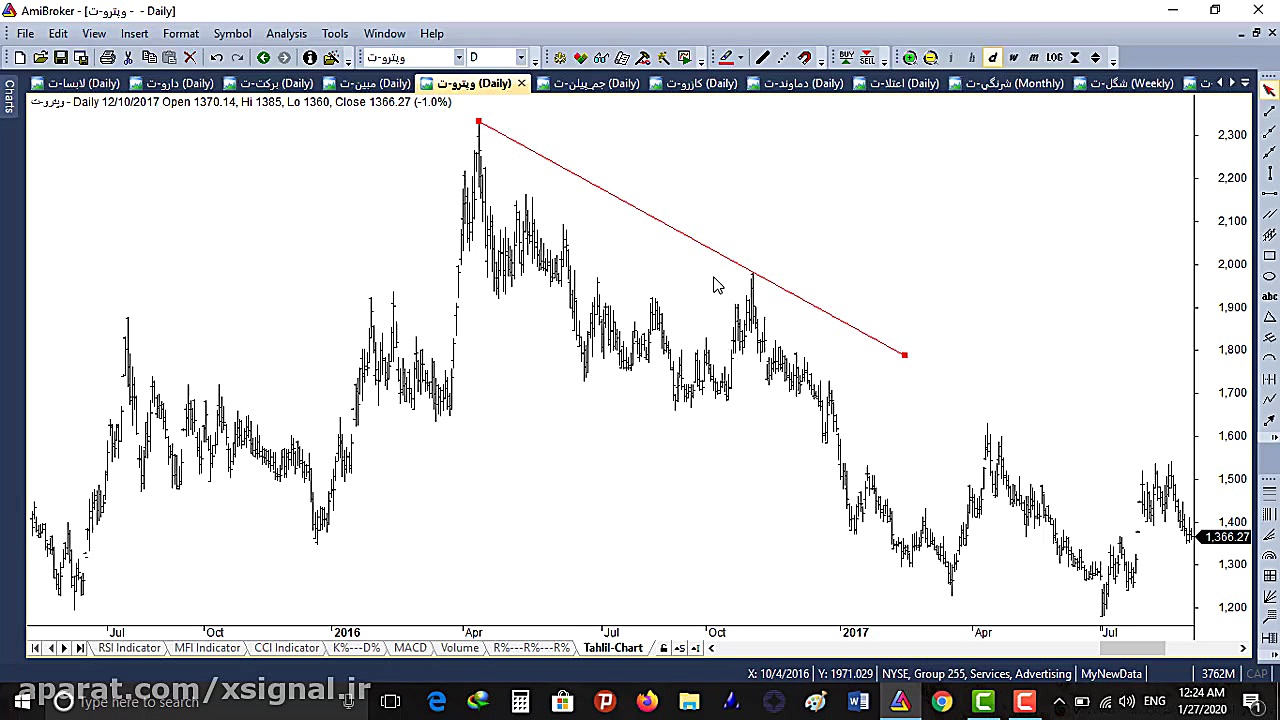The image size is (1280, 720).
Task: Open the Insert menu
Action: [135, 34]
